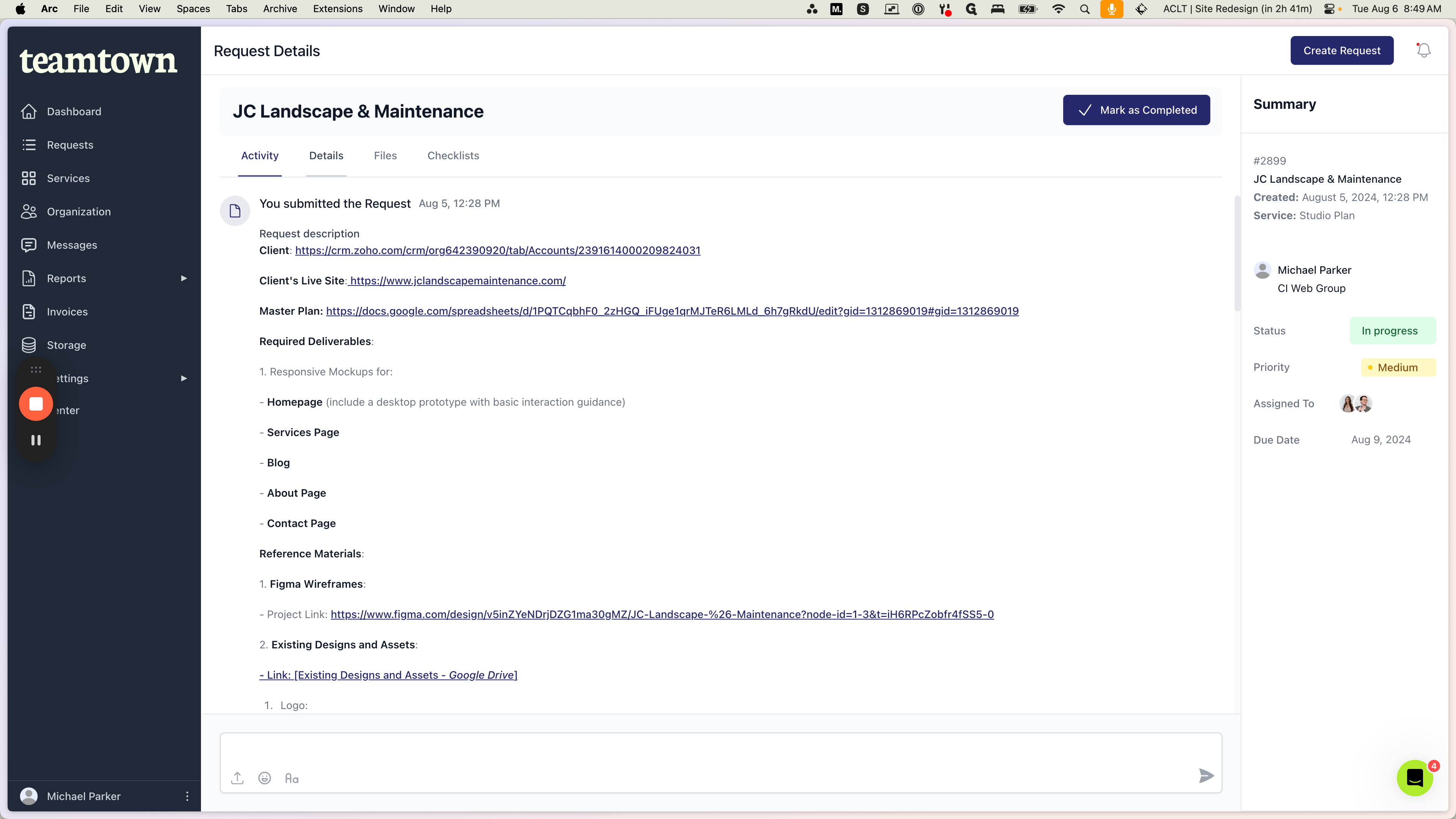
Task: Open the Messages chat icon
Action: coord(29,245)
